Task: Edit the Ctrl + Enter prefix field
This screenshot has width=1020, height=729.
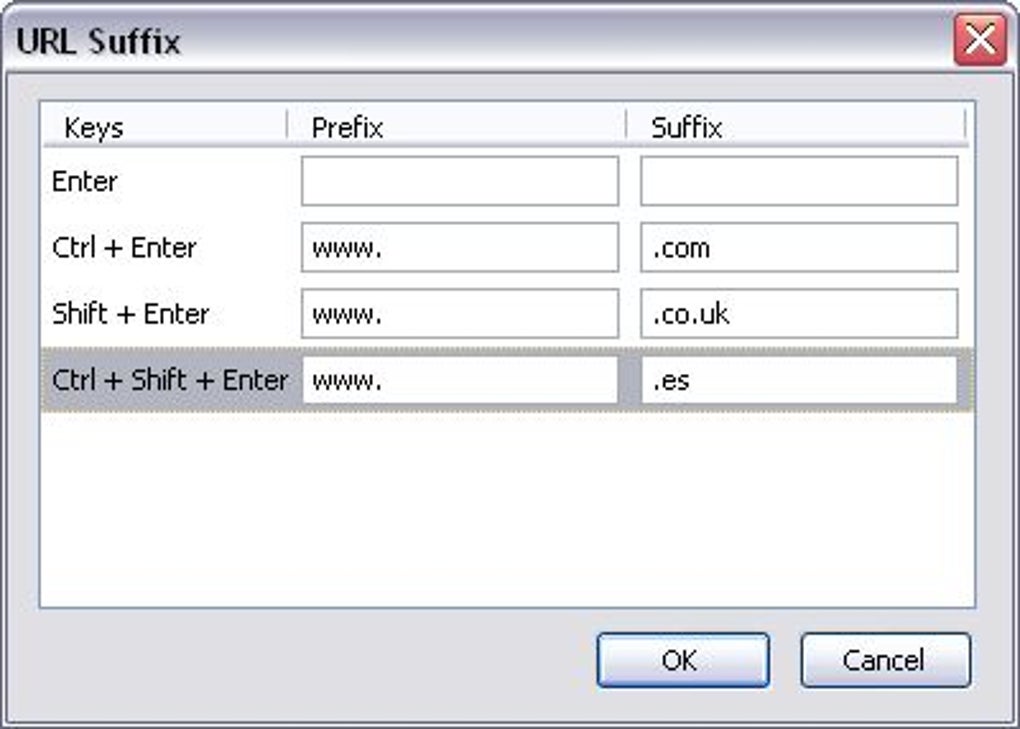Action: [459, 247]
